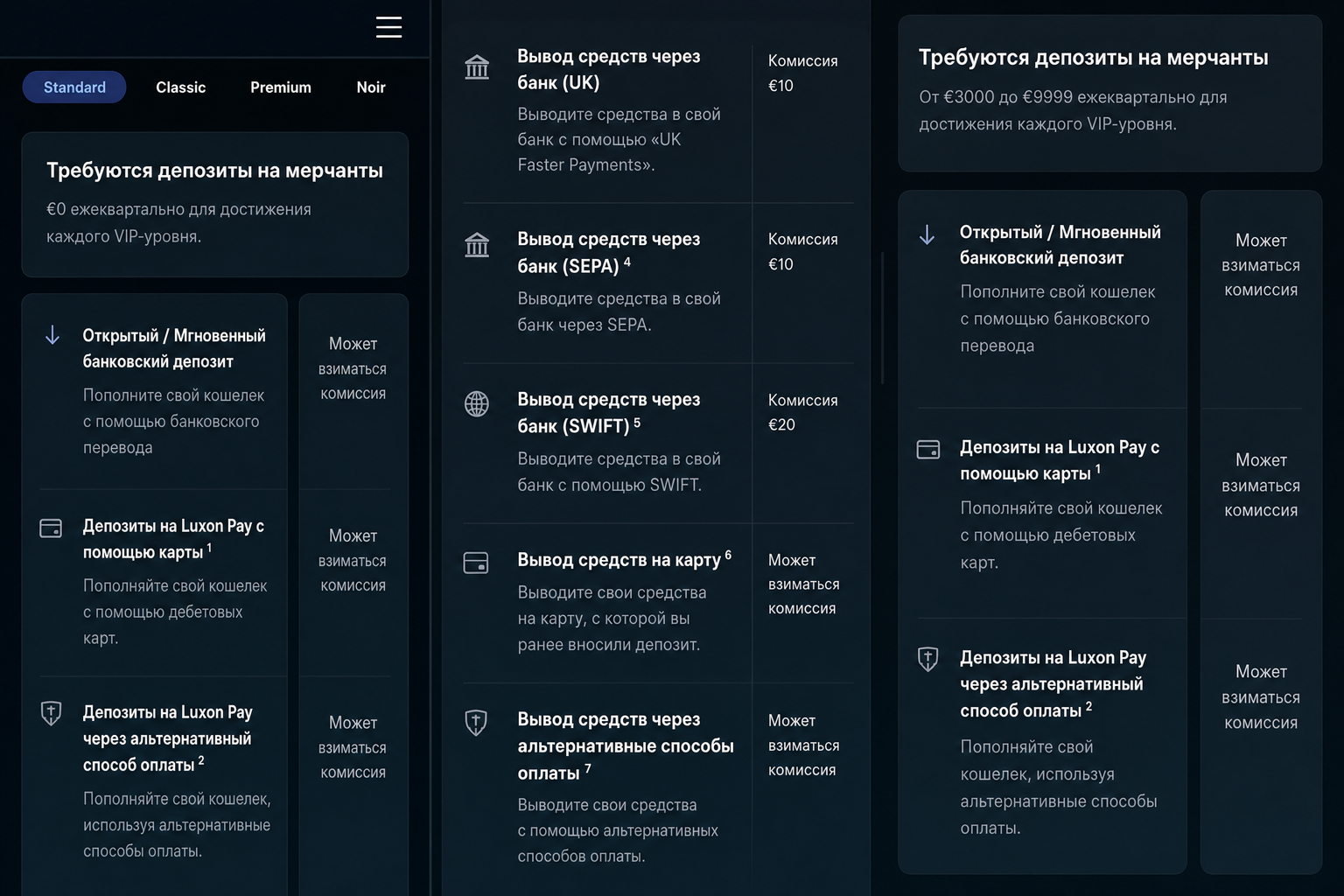The width and height of the screenshot is (1344, 896).
Task: Click 'UK Faster Payments' description text
Action: tap(619, 139)
